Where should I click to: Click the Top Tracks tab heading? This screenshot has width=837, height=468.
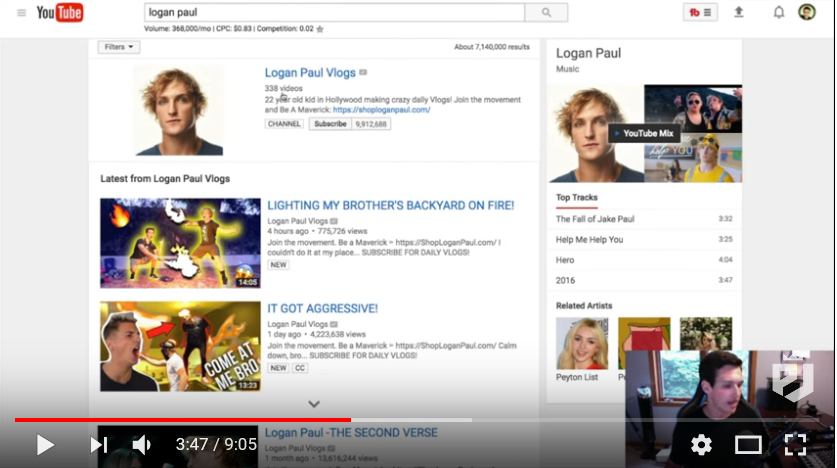pyautogui.click(x=577, y=197)
